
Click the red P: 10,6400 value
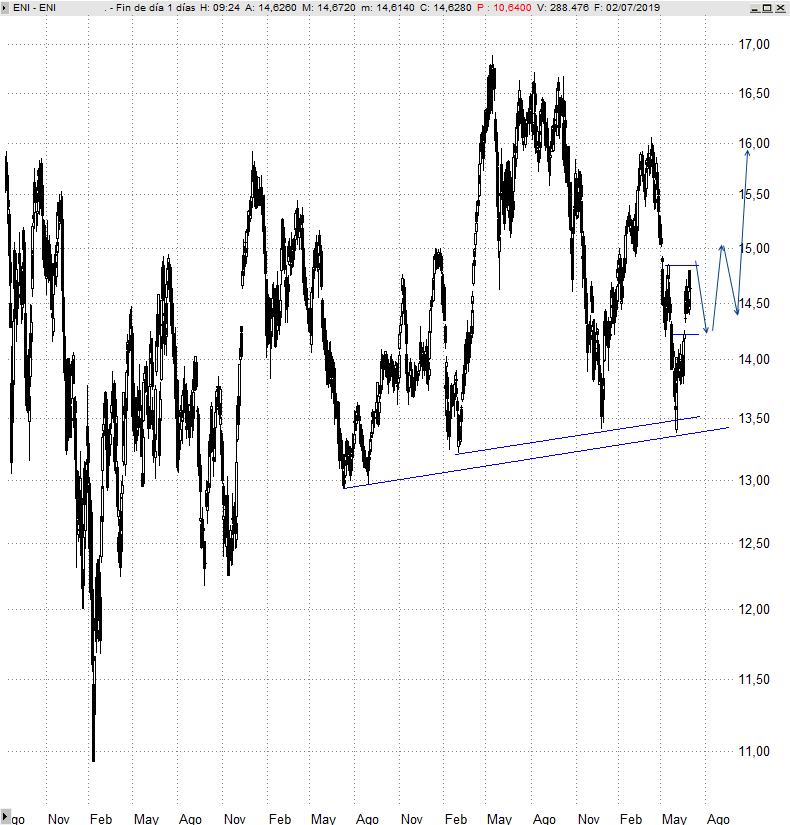504,8
